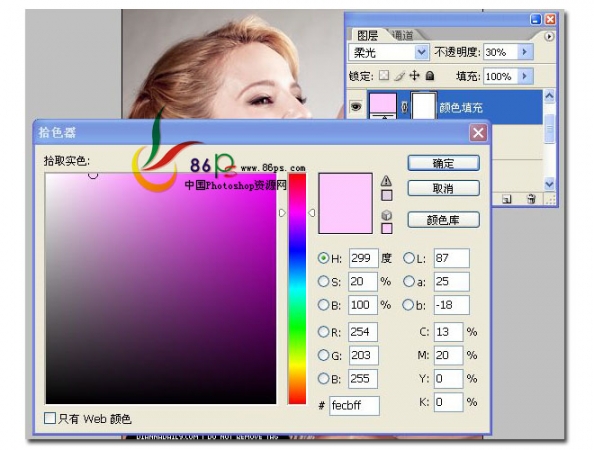The width and height of the screenshot is (594, 450).
Task: Switch to the 通道 channels tab
Action: (402, 36)
